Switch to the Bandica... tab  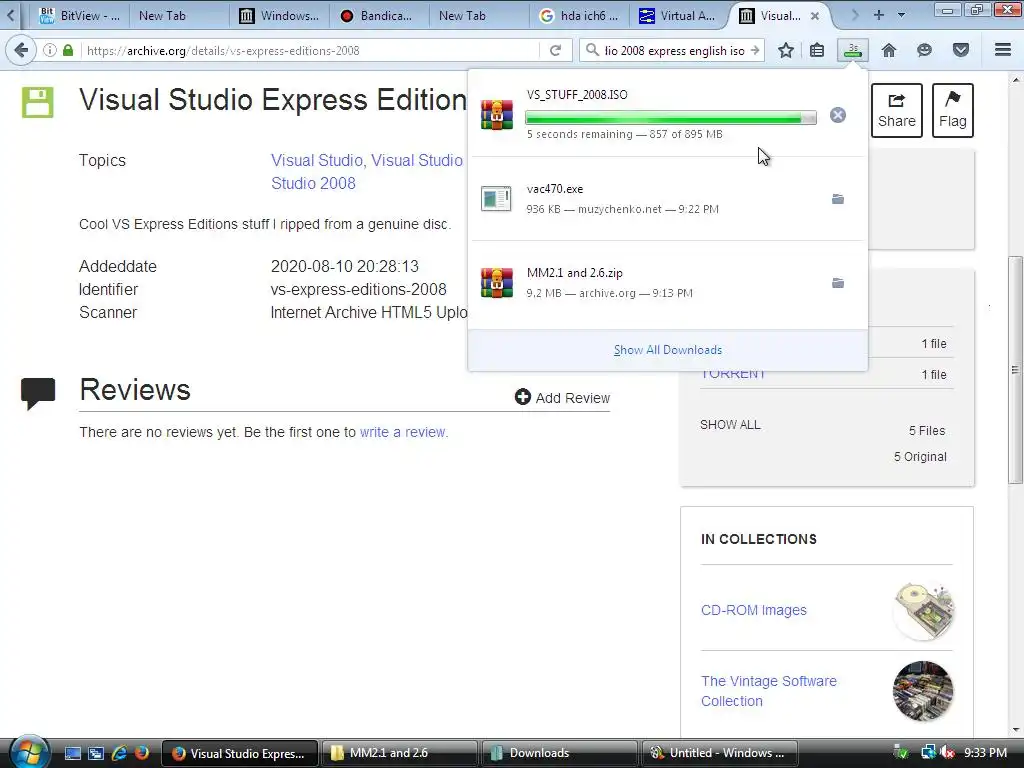click(x=379, y=16)
